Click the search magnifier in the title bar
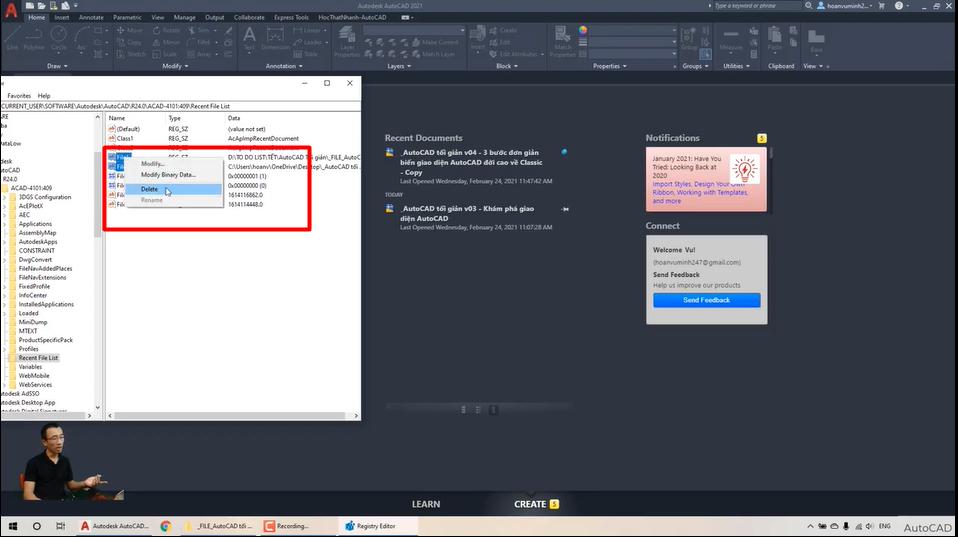 pos(808,5)
